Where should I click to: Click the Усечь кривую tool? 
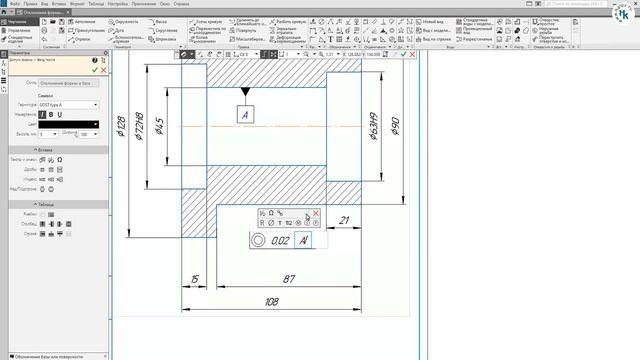click(206, 22)
